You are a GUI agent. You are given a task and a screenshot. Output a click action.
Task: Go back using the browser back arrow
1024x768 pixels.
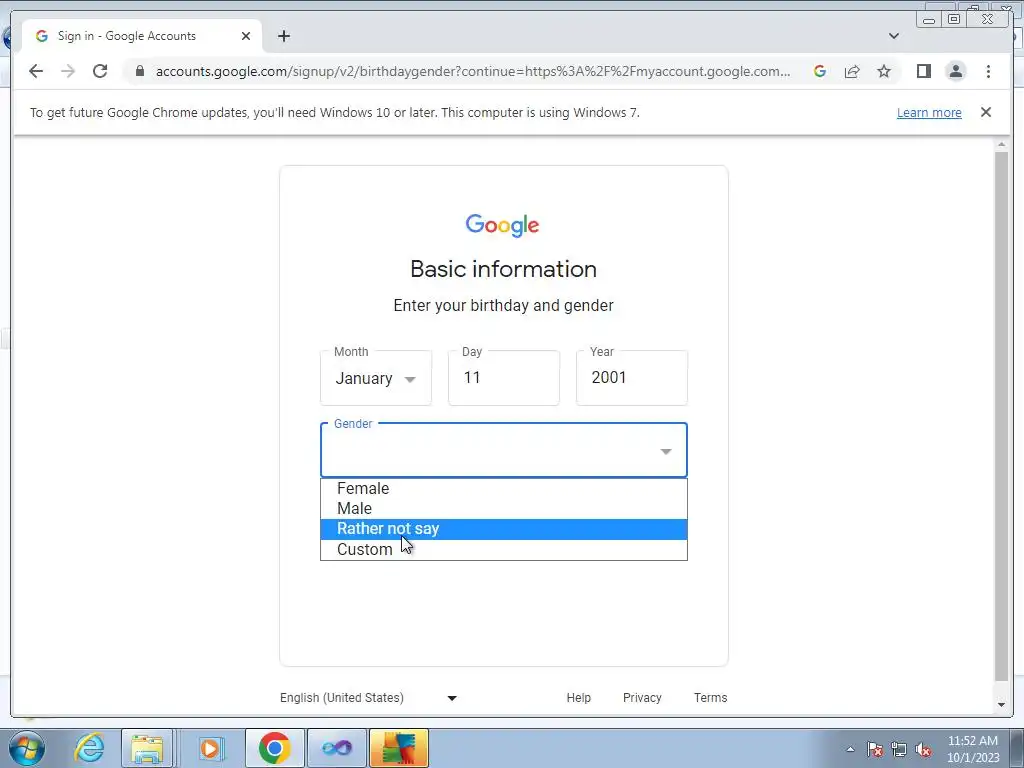point(36,71)
